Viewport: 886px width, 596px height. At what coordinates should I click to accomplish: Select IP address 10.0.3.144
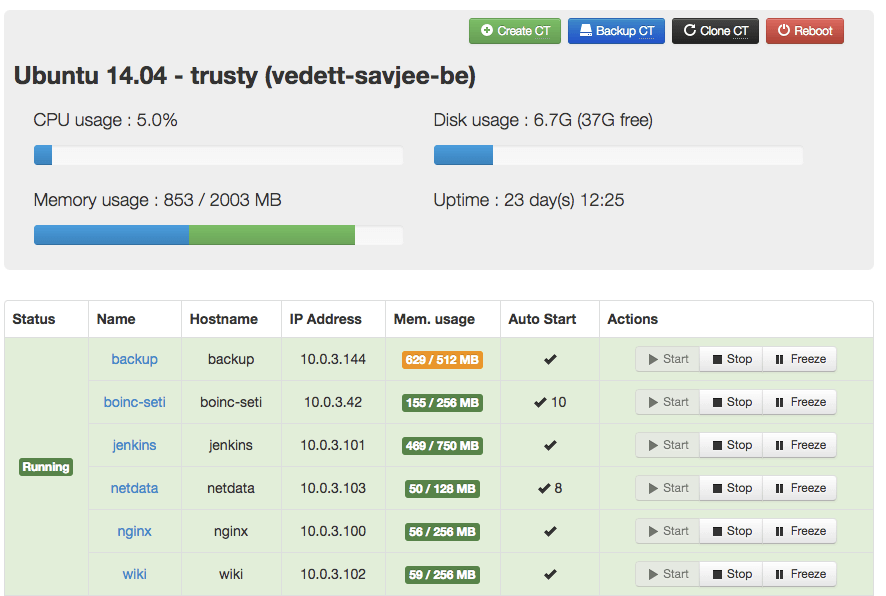point(333,359)
